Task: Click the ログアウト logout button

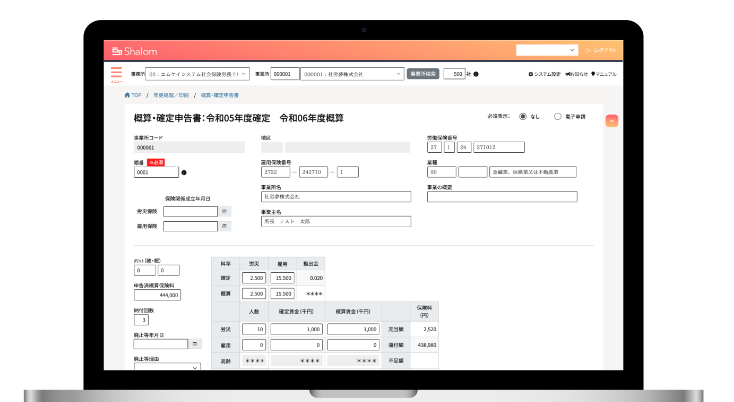Action: (x=601, y=51)
